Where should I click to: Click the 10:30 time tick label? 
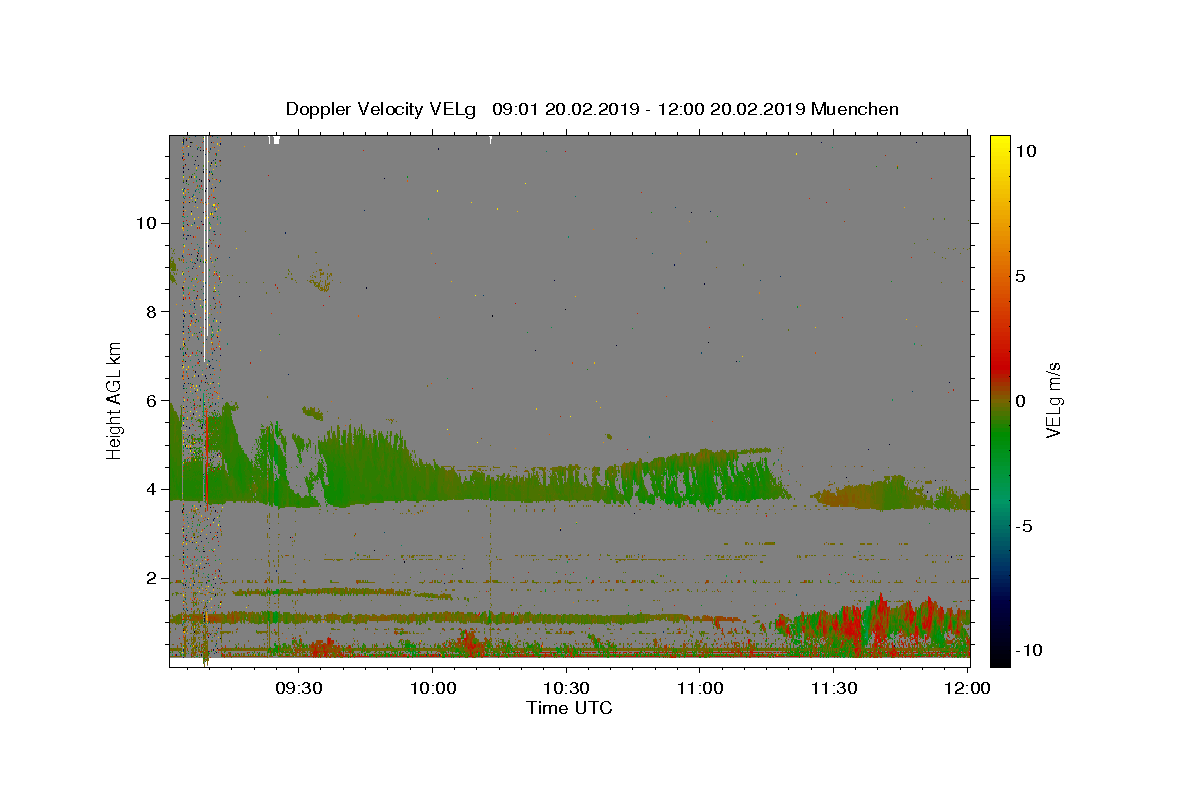coord(566,688)
